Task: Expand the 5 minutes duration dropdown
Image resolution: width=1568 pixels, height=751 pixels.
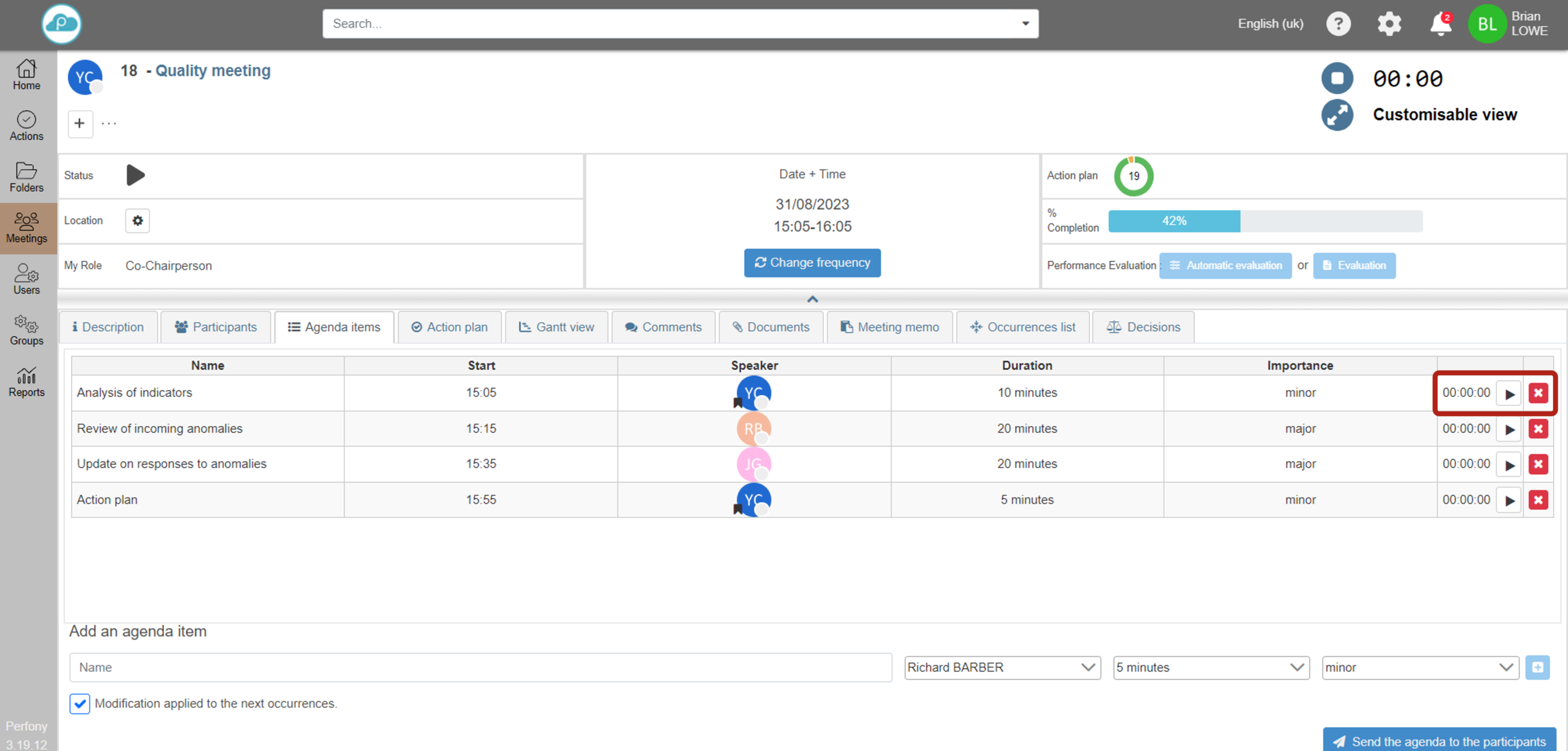Action: tap(1211, 668)
